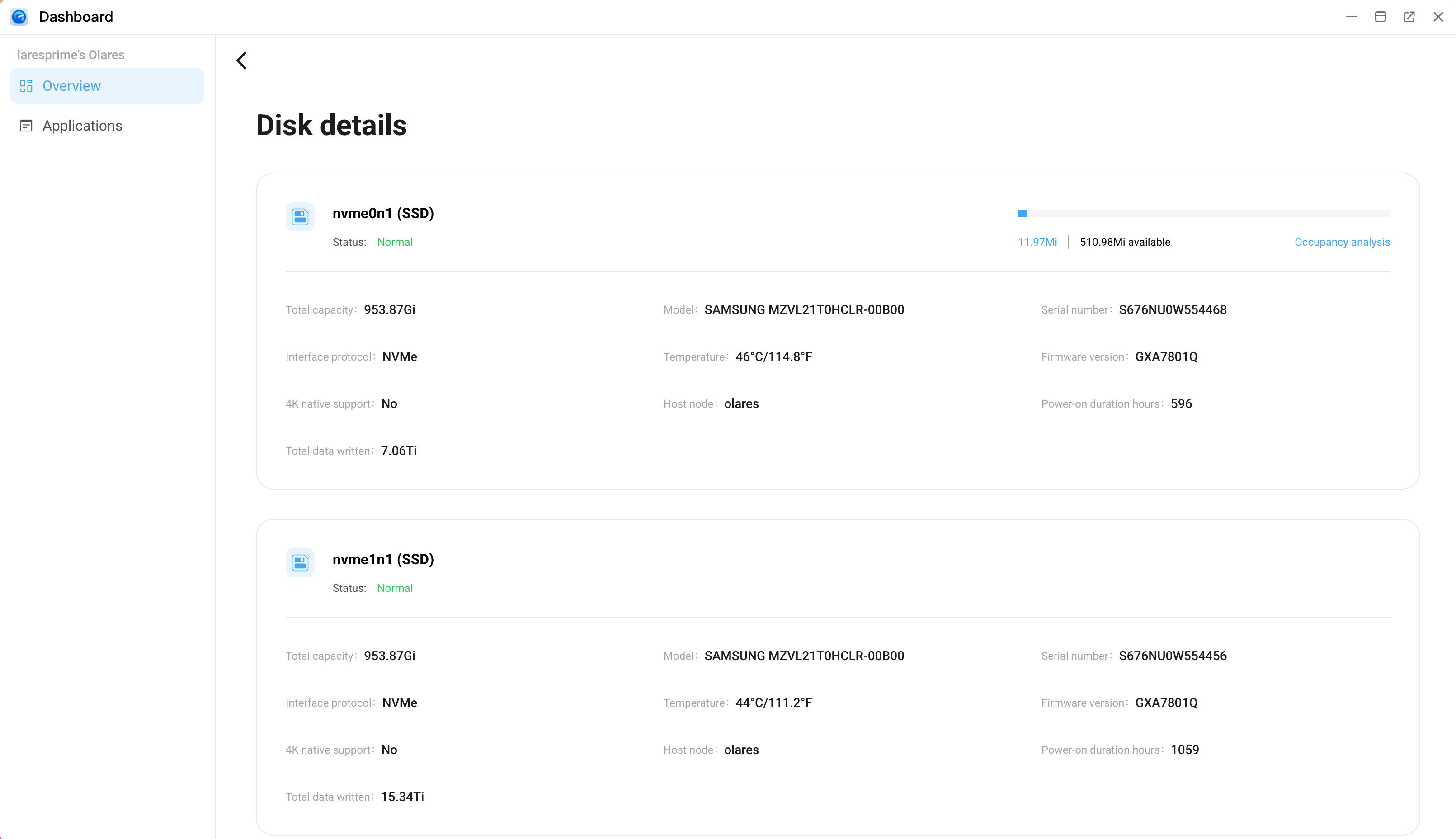The width and height of the screenshot is (1456, 839).
Task: Click the Normal status of nvme0n1
Action: click(394, 241)
